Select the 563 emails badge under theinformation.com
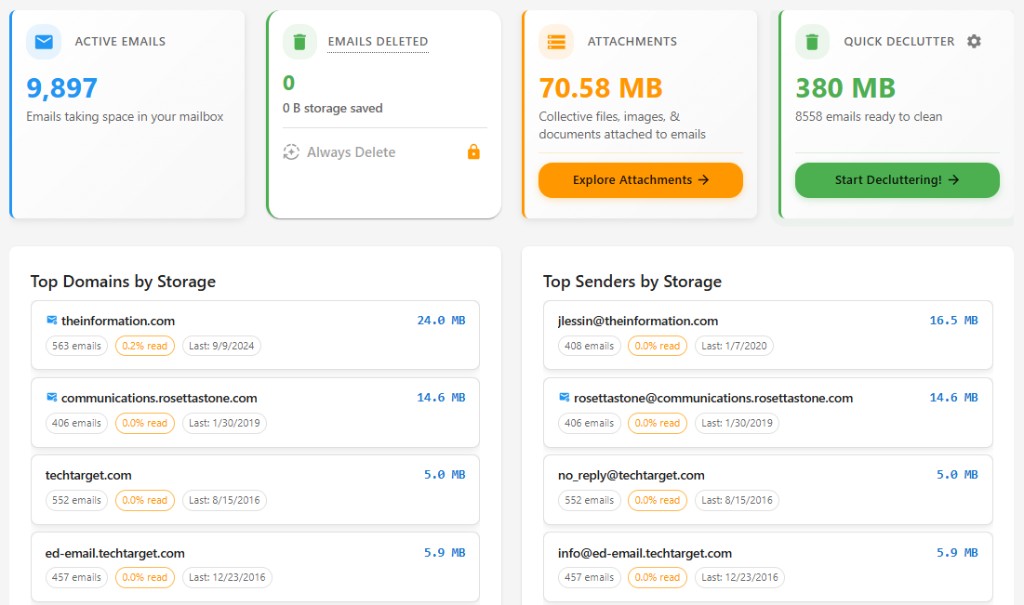 pyautogui.click(x=76, y=345)
